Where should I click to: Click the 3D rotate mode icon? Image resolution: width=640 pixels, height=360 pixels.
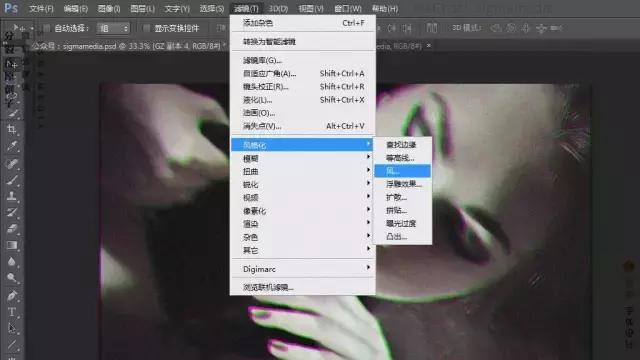pyautogui.click(x=496, y=28)
